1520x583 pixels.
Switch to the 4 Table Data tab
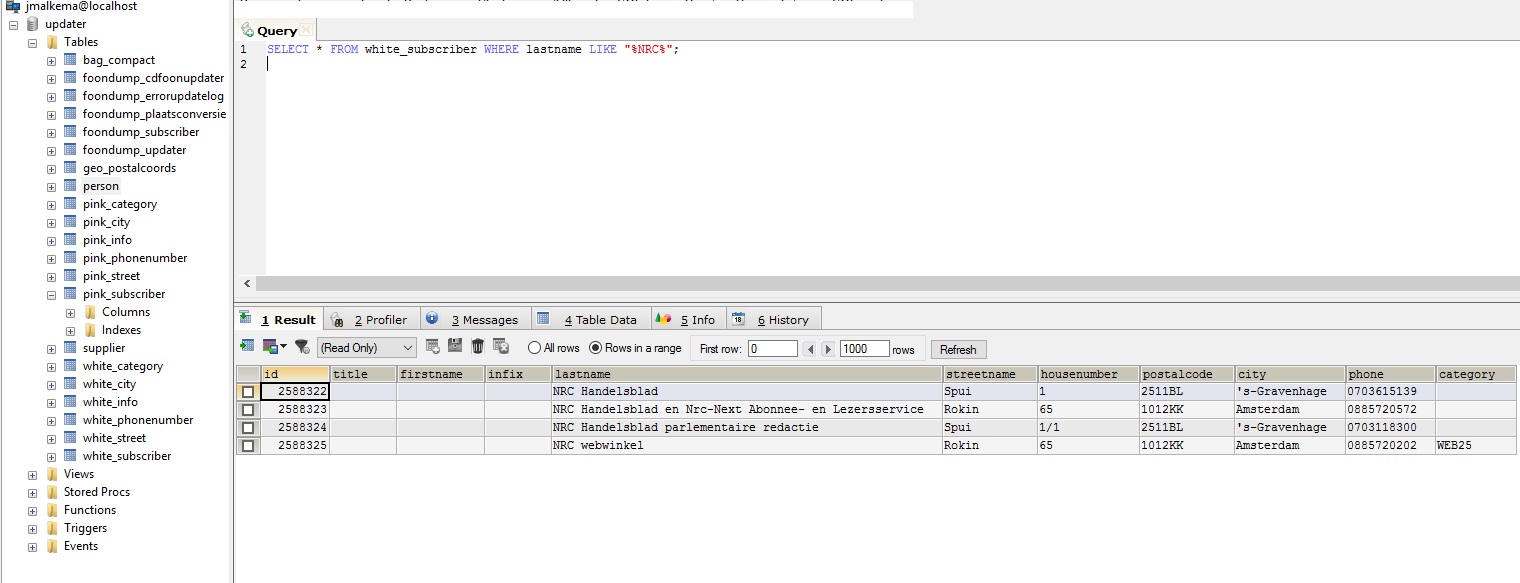pyautogui.click(x=591, y=319)
